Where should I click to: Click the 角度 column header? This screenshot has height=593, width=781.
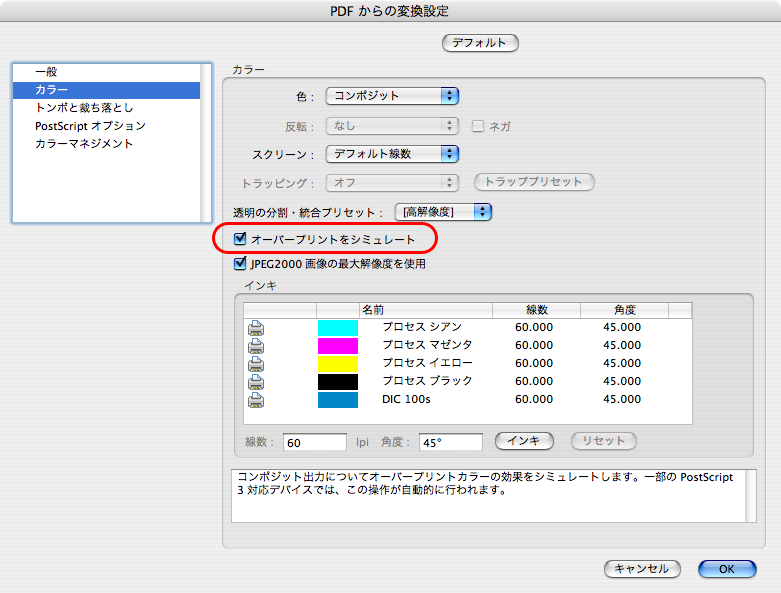pos(625,310)
